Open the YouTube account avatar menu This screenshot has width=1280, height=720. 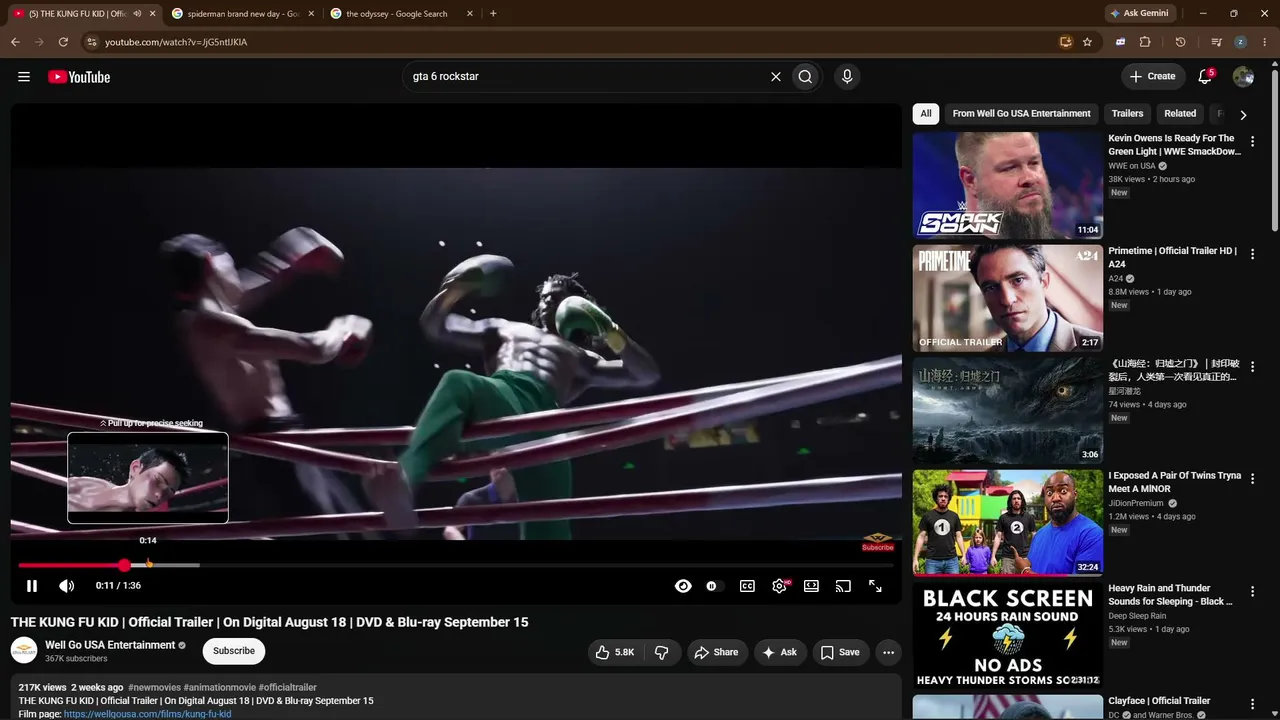[1243, 77]
